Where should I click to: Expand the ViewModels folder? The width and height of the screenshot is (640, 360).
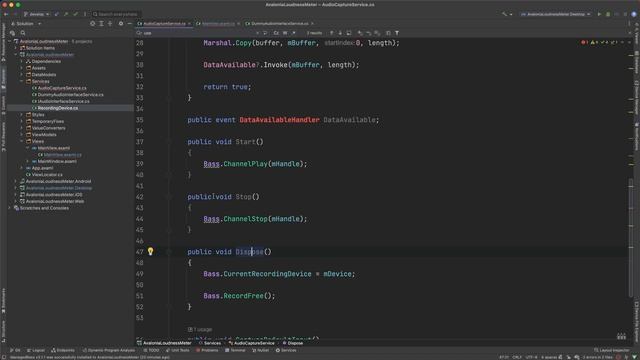click(22, 134)
